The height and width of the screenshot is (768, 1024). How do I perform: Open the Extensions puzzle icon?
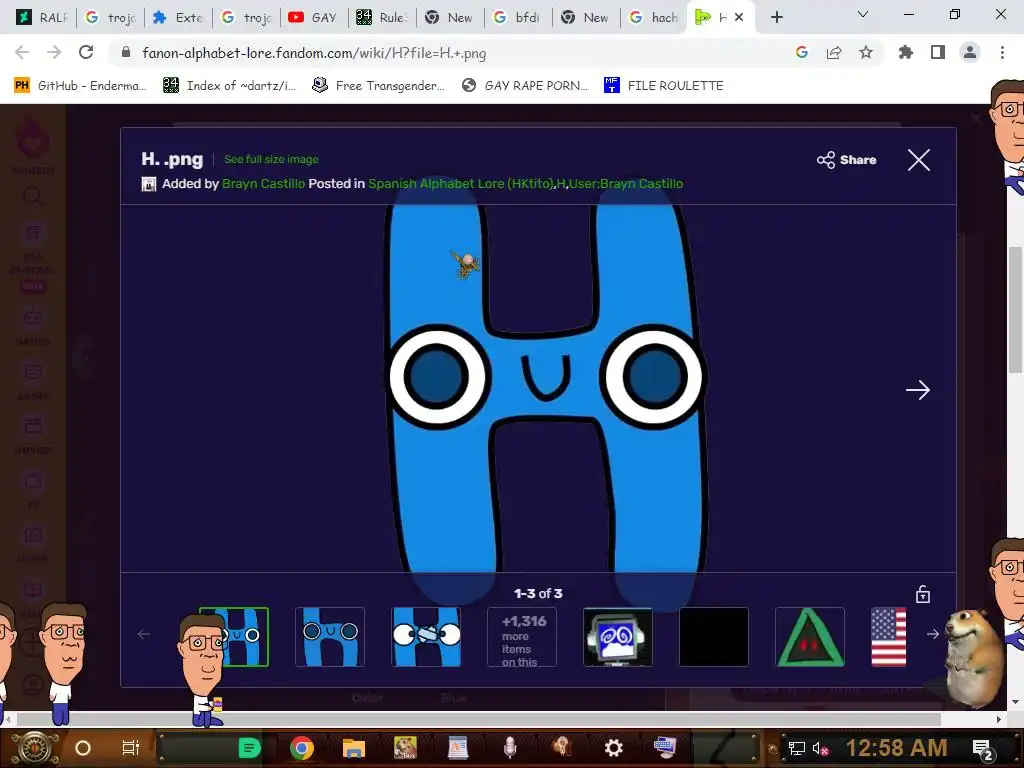(906, 52)
